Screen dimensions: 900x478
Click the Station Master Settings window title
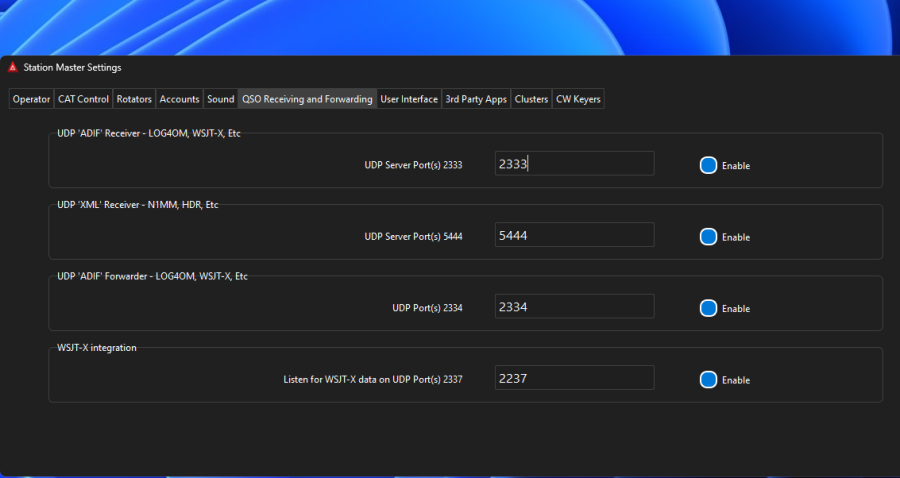(72, 68)
